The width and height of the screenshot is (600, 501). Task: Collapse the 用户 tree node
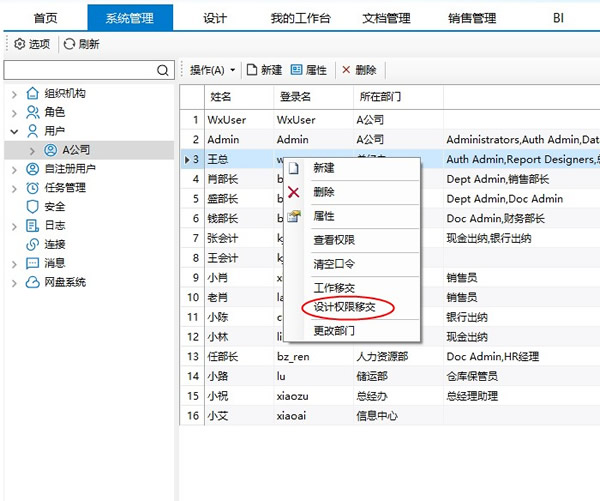[14, 131]
